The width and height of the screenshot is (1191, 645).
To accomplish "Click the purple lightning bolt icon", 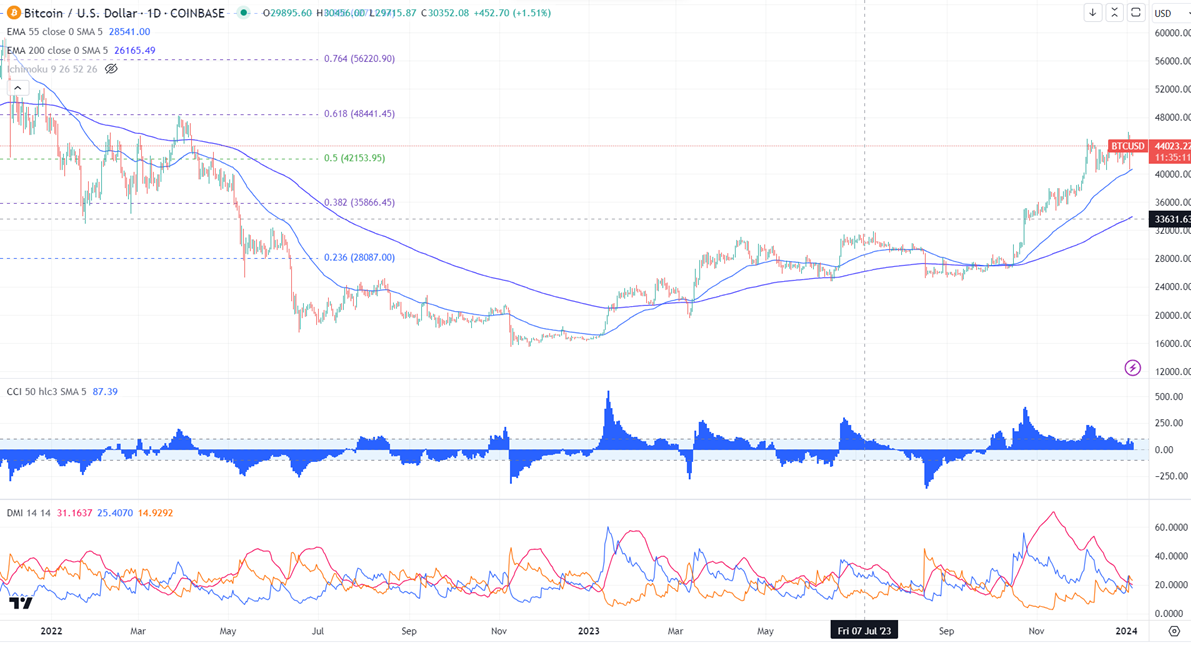I will point(1133,368).
